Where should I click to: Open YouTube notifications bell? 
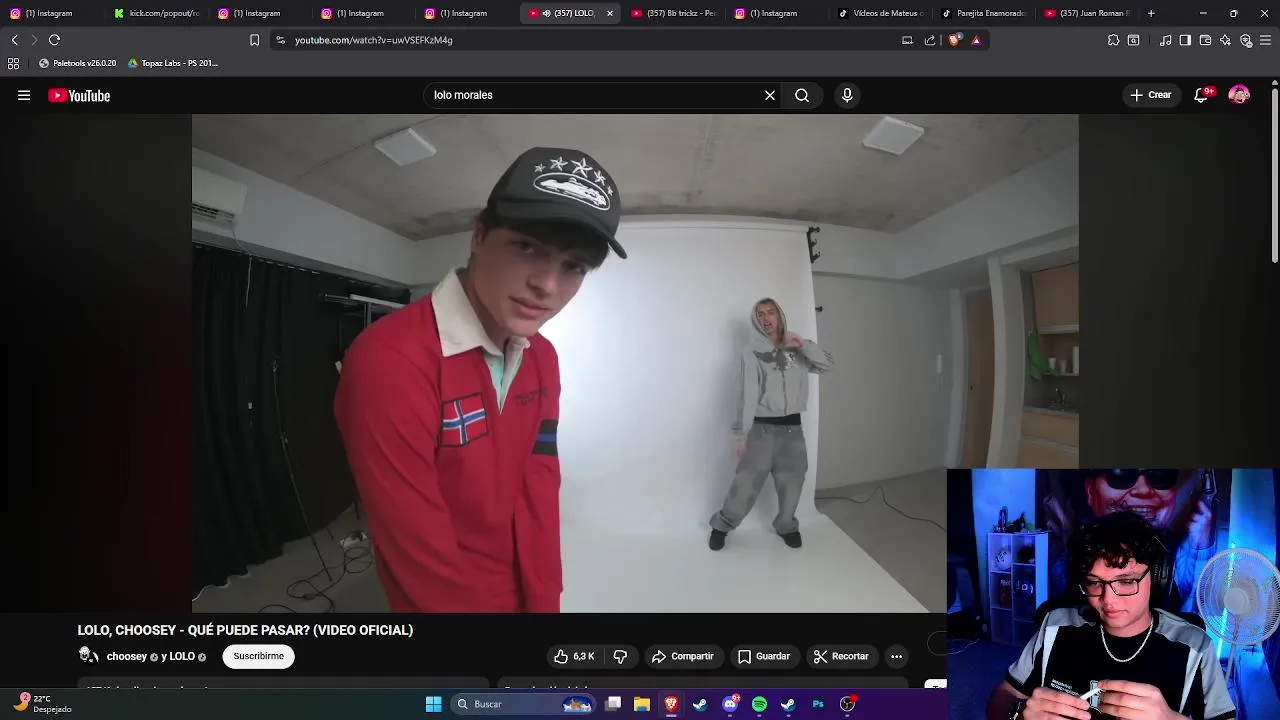pos(1201,95)
